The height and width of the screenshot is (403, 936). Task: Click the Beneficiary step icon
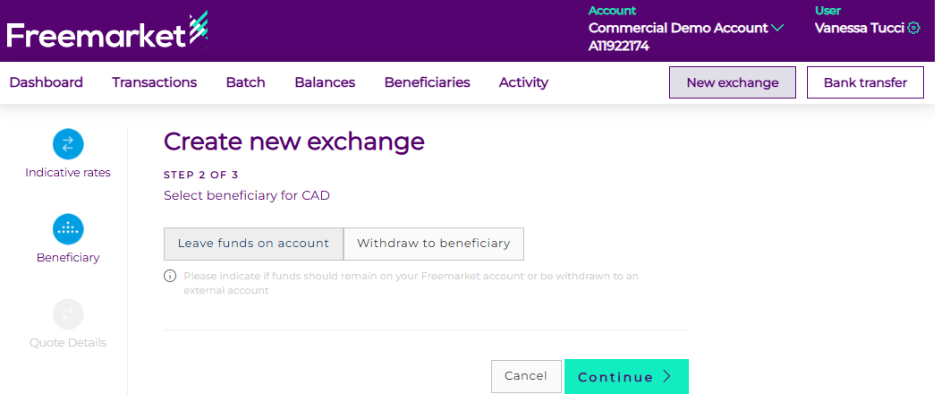pos(68,229)
